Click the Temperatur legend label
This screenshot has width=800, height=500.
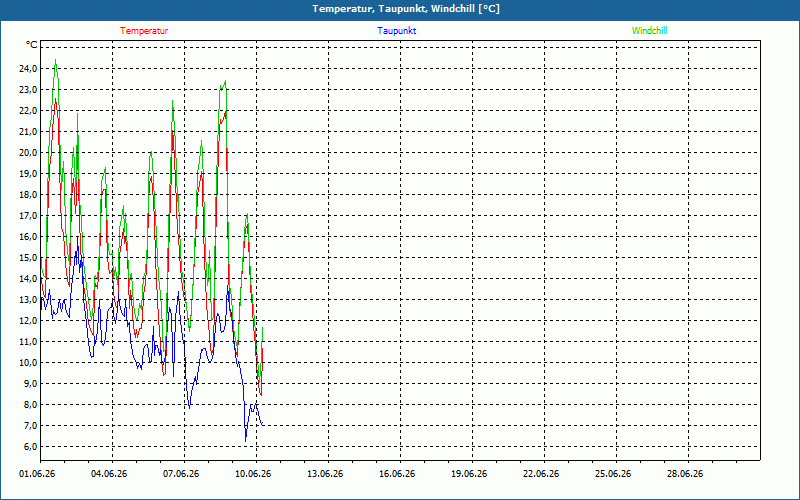[x=144, y=31]
